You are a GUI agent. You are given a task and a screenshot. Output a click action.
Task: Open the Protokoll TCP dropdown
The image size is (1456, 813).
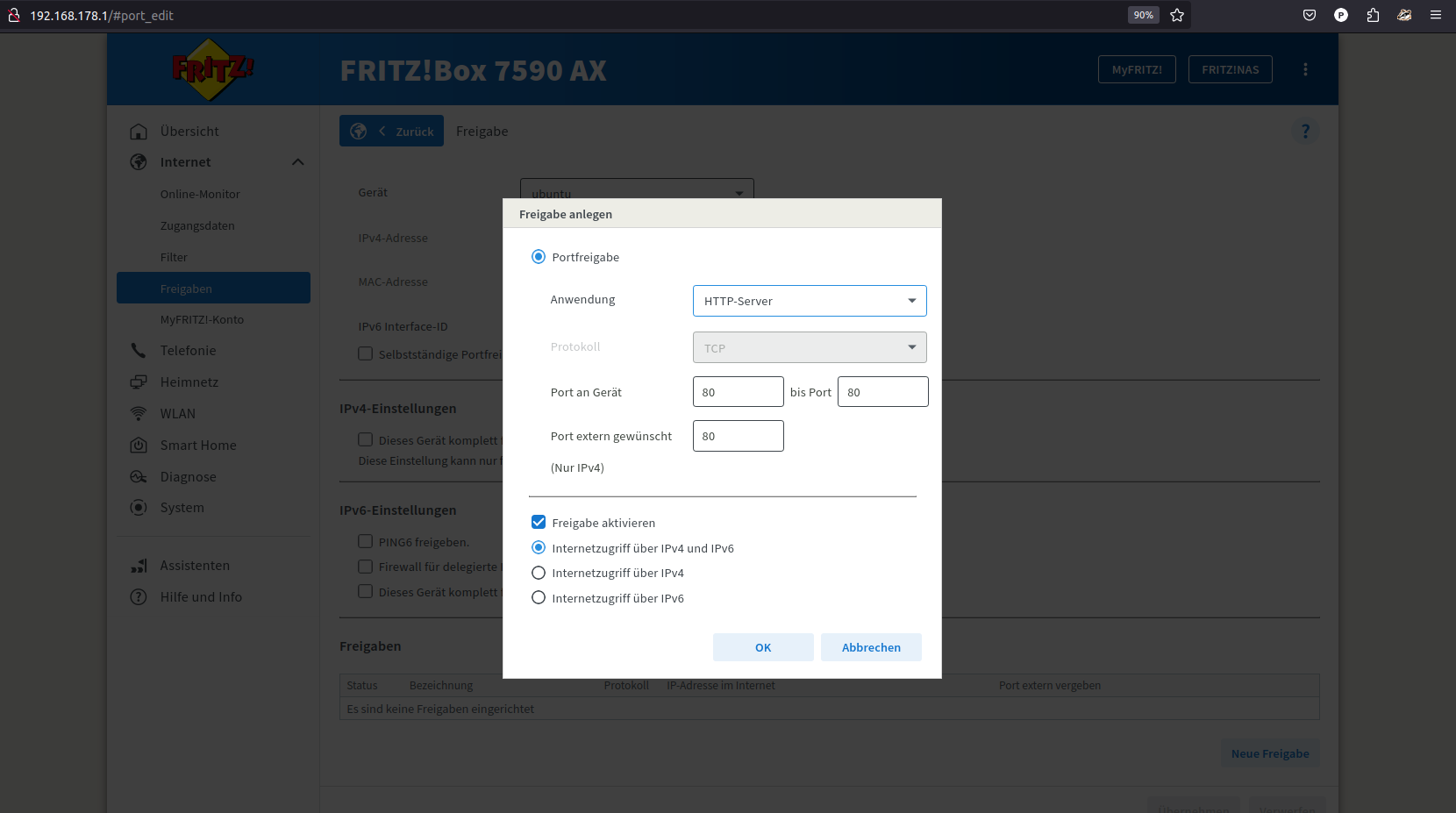click(x=809, y=348)
